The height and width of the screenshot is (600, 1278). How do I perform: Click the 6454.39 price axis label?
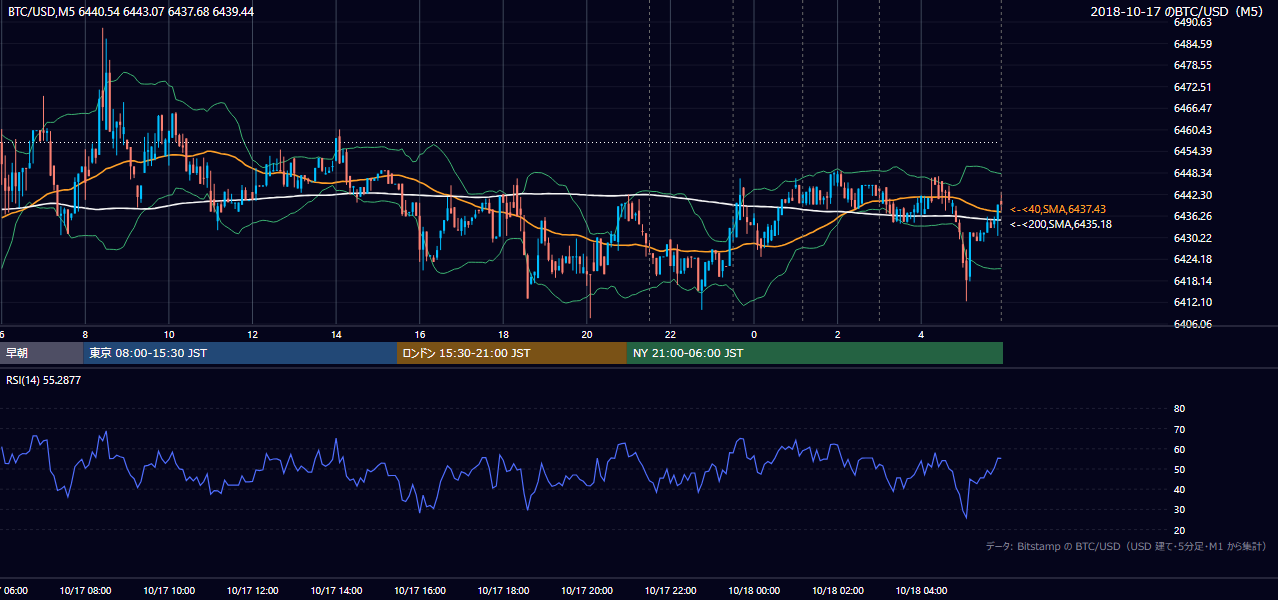pos(1193,151)
